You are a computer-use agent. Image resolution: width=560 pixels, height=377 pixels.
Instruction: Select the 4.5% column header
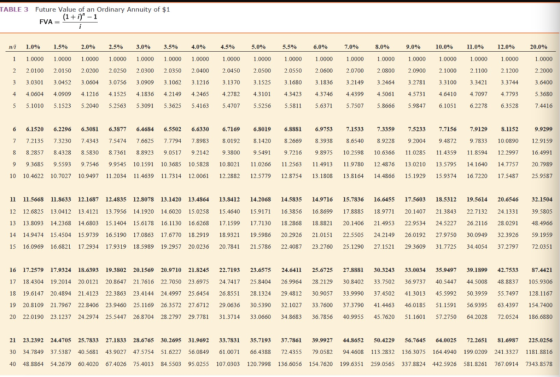coord(228,47)
